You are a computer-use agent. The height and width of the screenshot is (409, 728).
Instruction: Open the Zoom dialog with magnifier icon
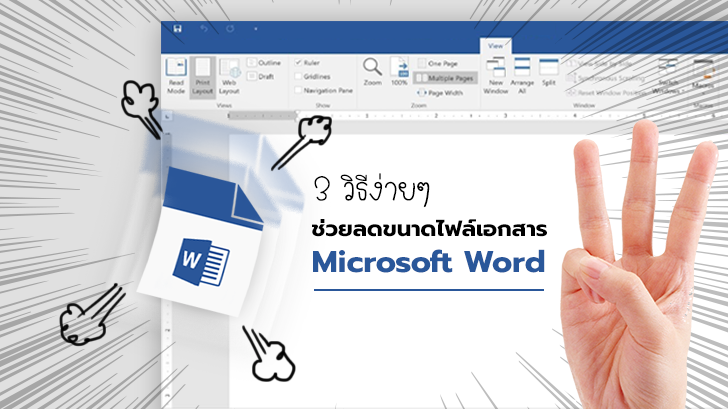tap(372, 72)
